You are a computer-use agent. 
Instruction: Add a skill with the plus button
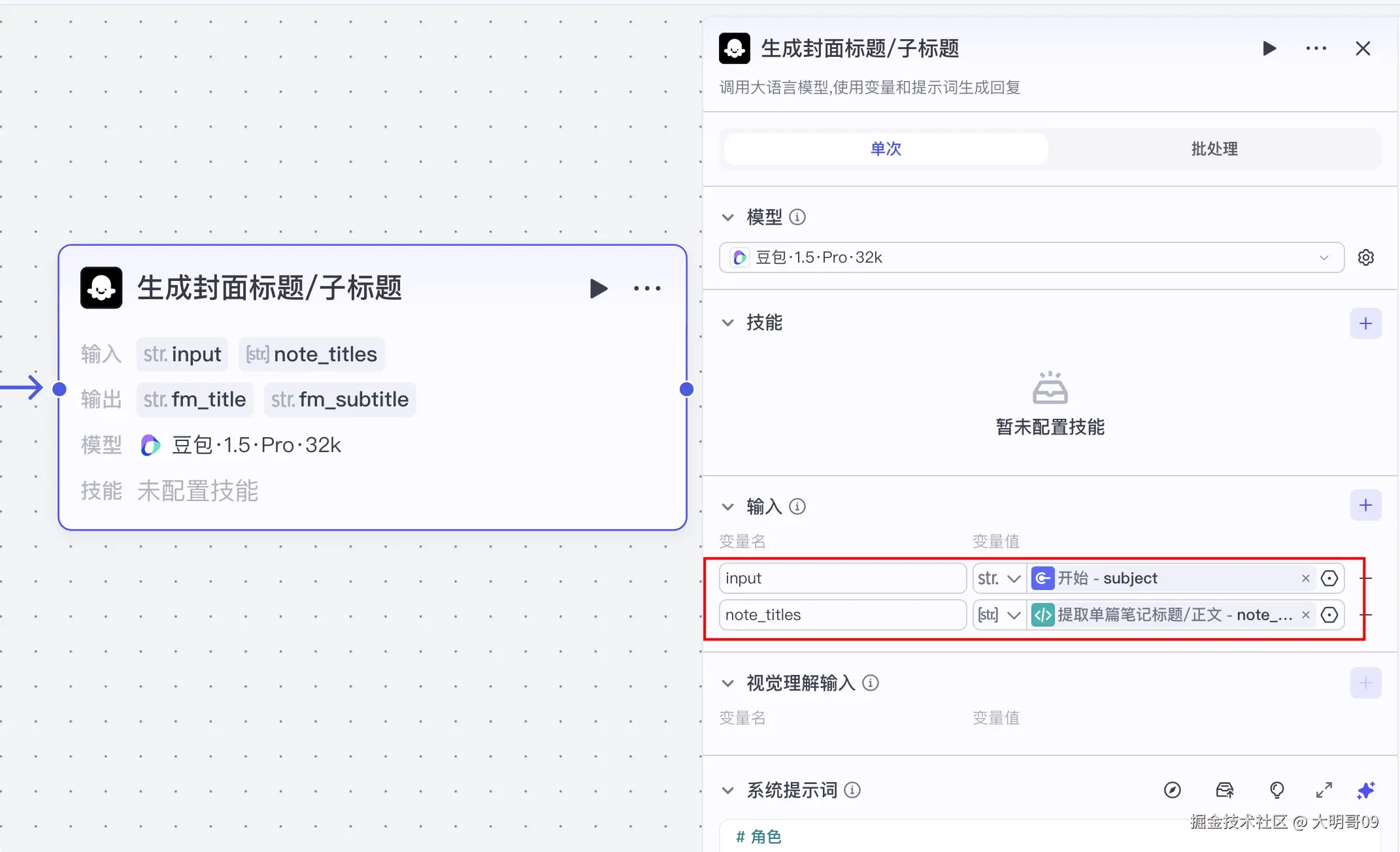click(x=1365, y=323)
